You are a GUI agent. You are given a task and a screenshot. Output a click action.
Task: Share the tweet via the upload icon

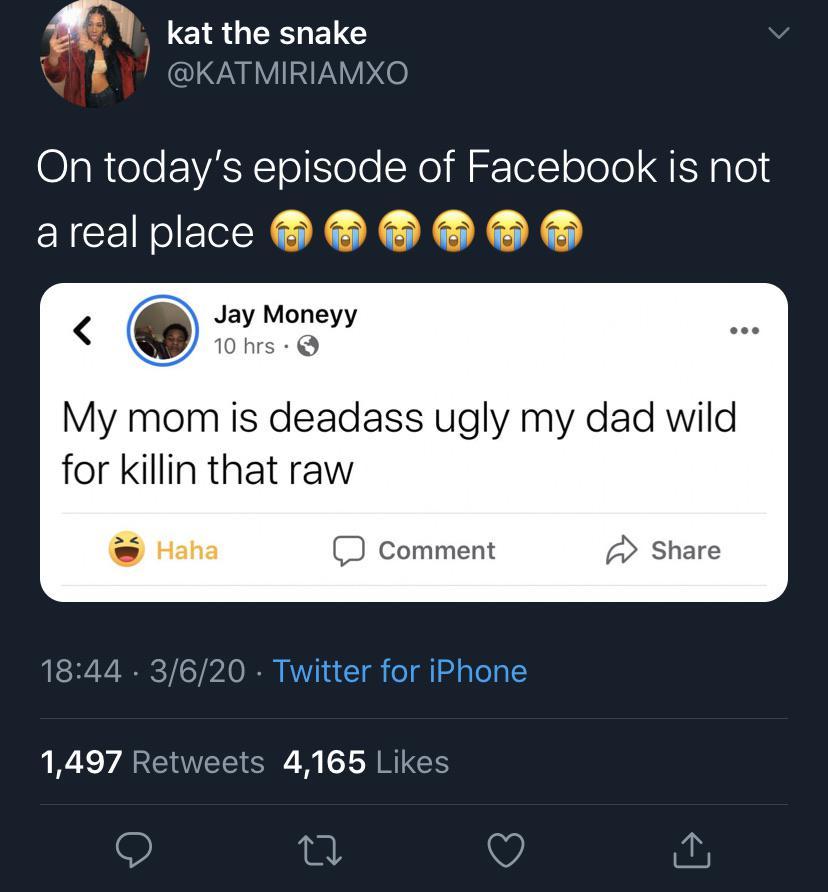click(x=691, y=851)
